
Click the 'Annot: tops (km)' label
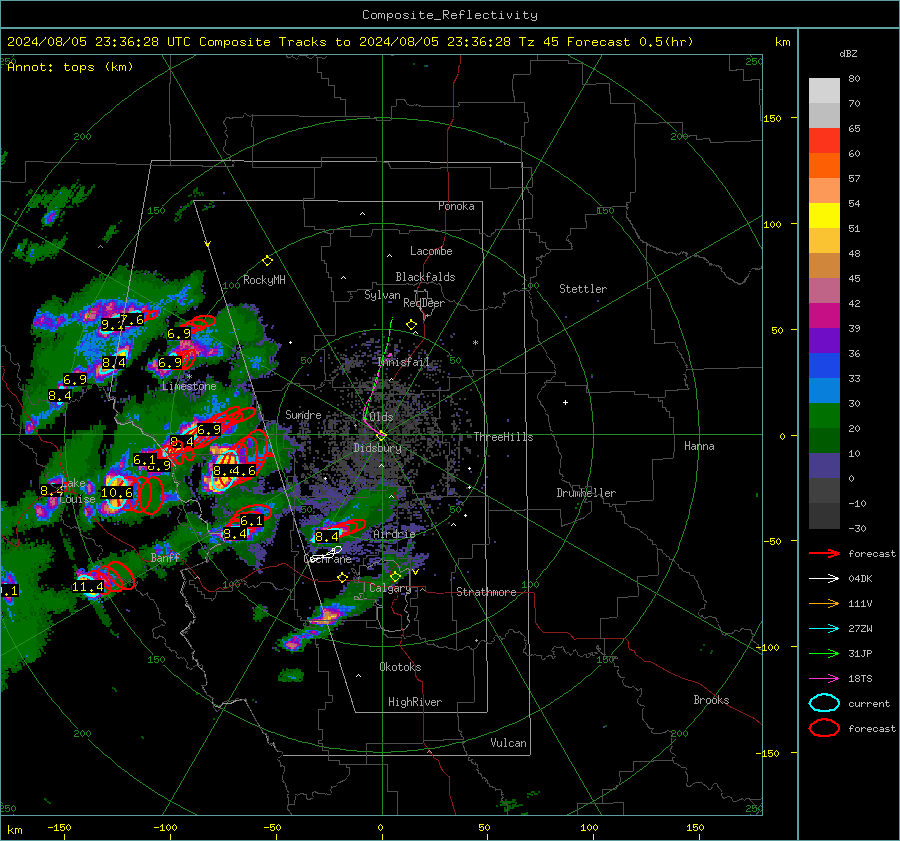pos(70,67)
